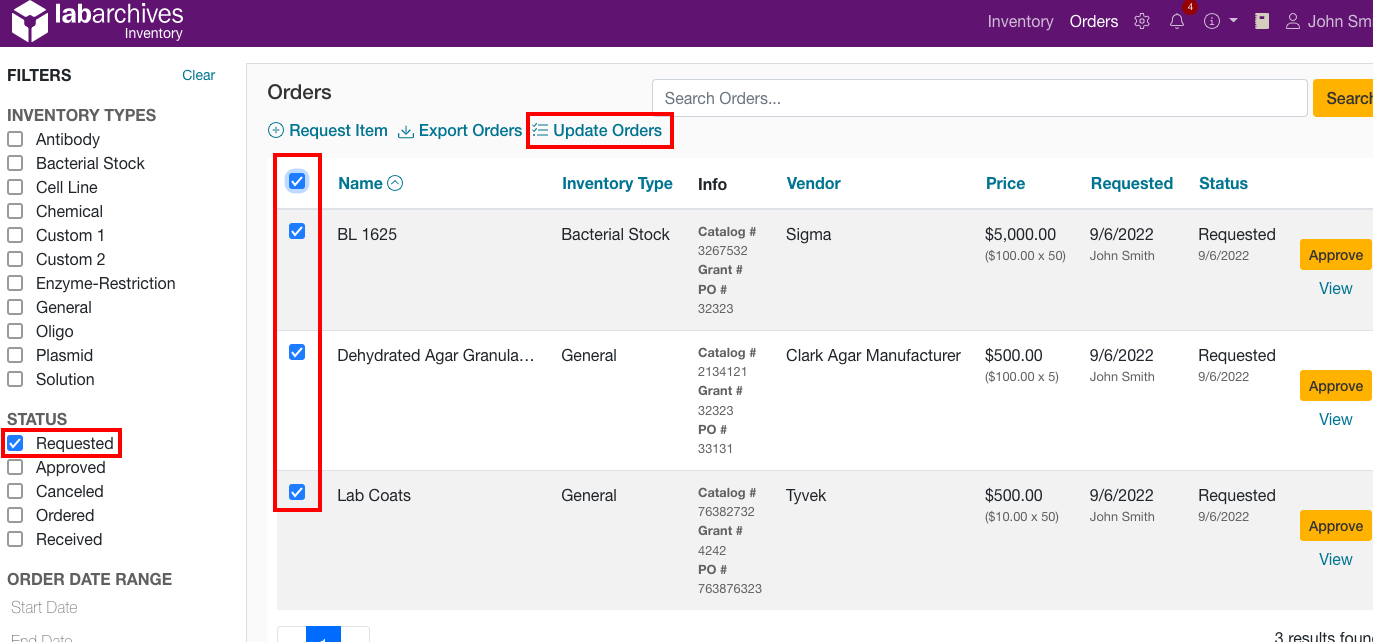Click the circled info icon
1373x642 pixels.
pyautogui.click(x=1210, y=21)
